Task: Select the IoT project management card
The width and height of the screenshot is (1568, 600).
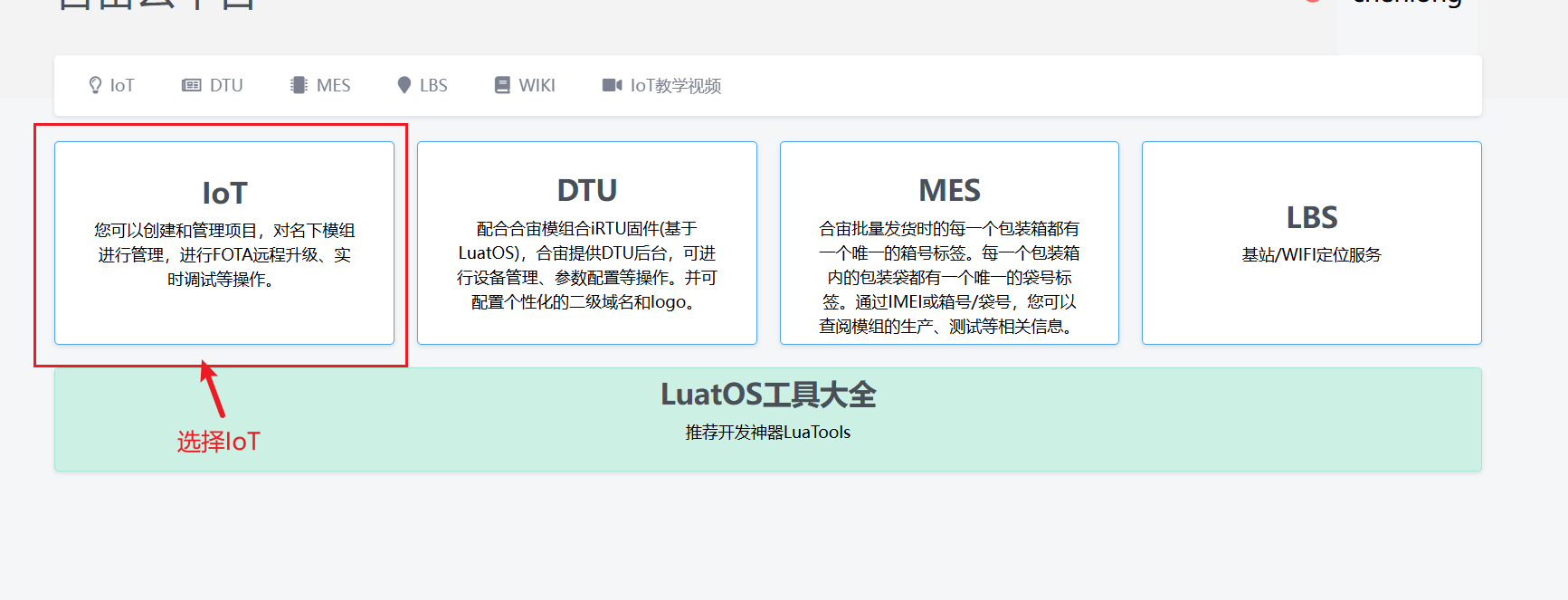Action: (x=224, y=243)
